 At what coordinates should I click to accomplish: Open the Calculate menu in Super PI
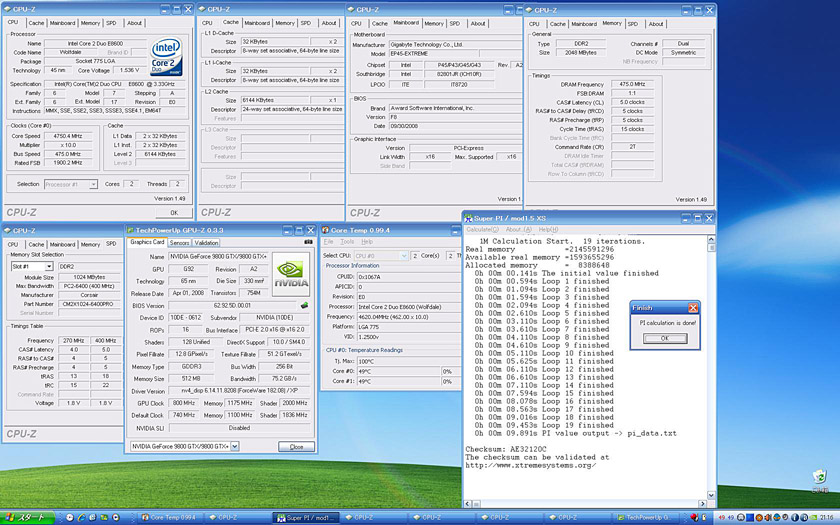tap(482, 229)
